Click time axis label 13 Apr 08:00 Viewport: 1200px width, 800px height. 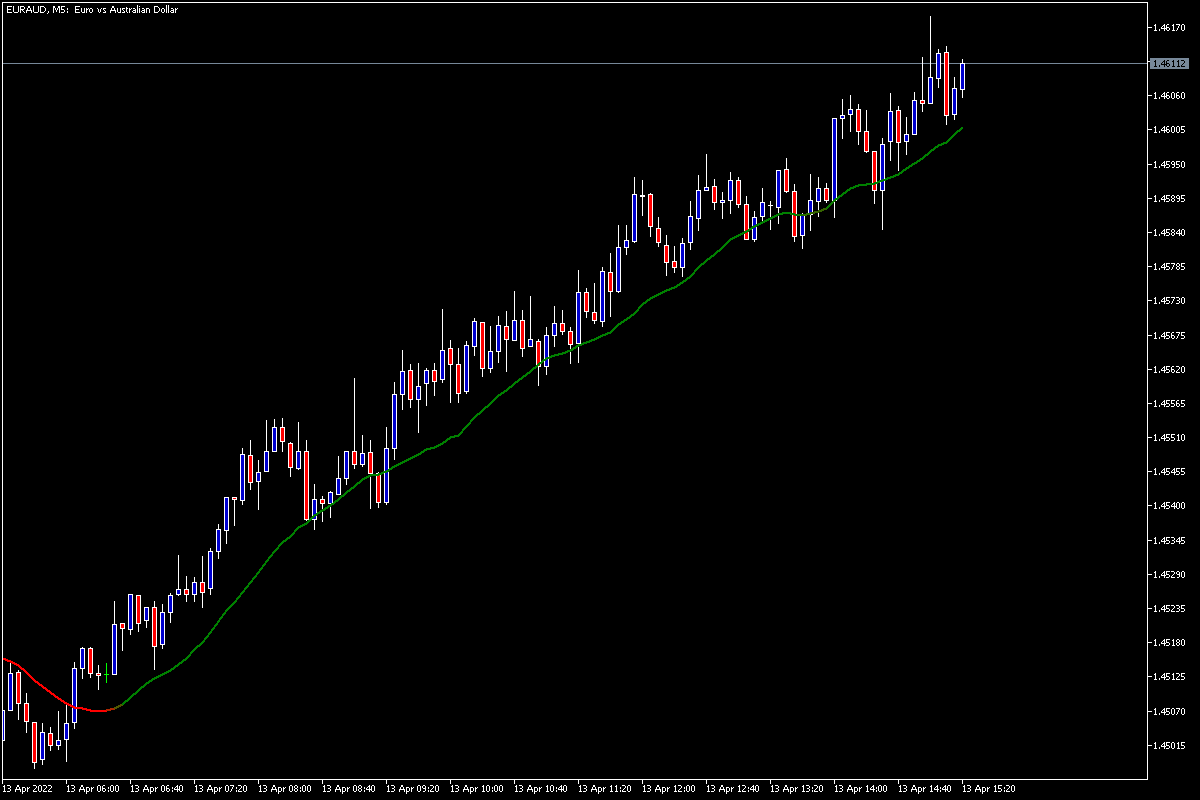click(x=285, y=789)
